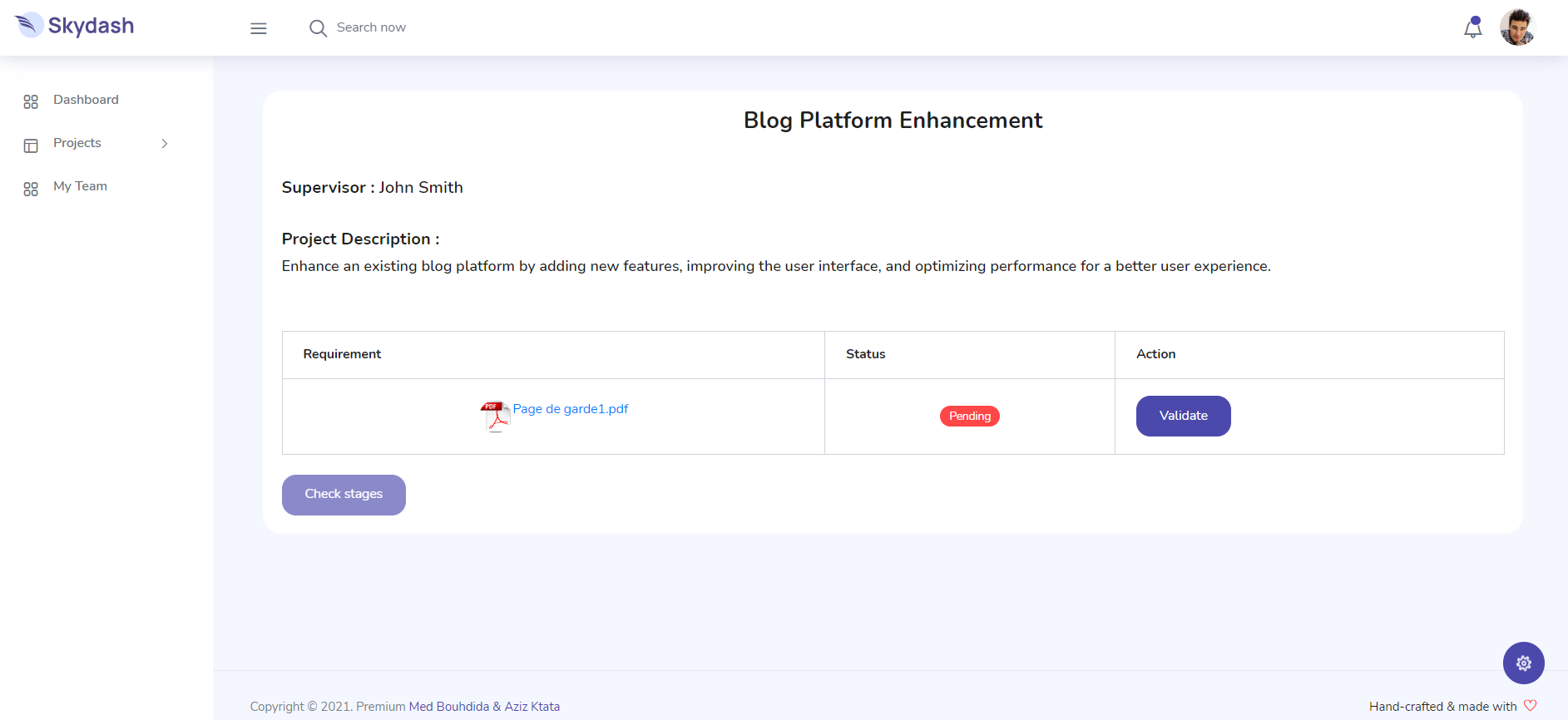Open the floating settings gear button
The height and width of the screenshot is (720, 1568).
tap(1523, 663)
